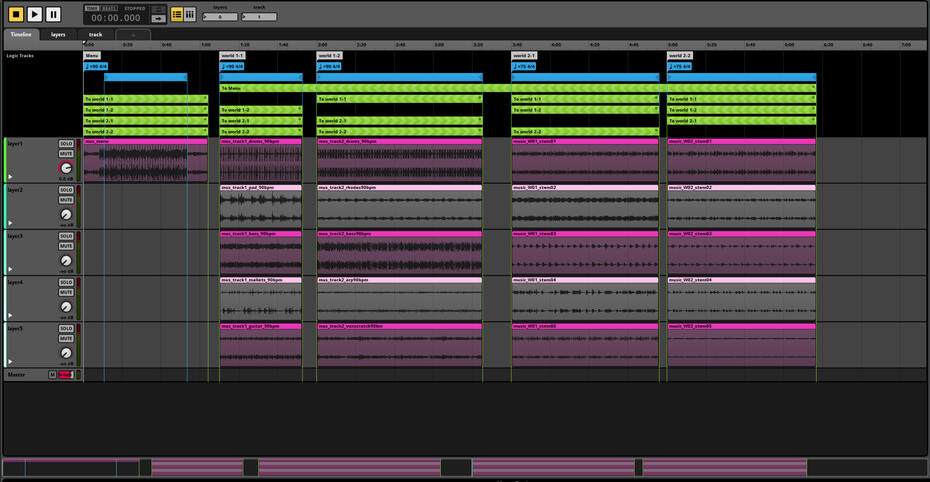Select the world 1-1 timeline marker

[232, 55]
